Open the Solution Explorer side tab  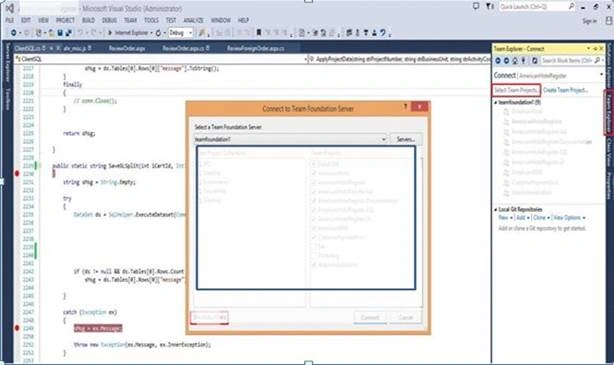[x=609, y=65]
